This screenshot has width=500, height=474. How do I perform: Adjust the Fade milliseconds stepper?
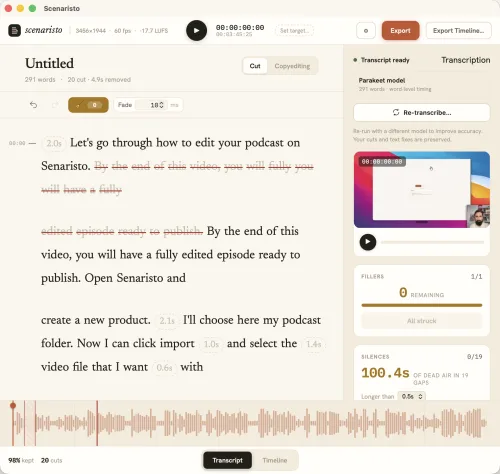(x=161, y=105)
